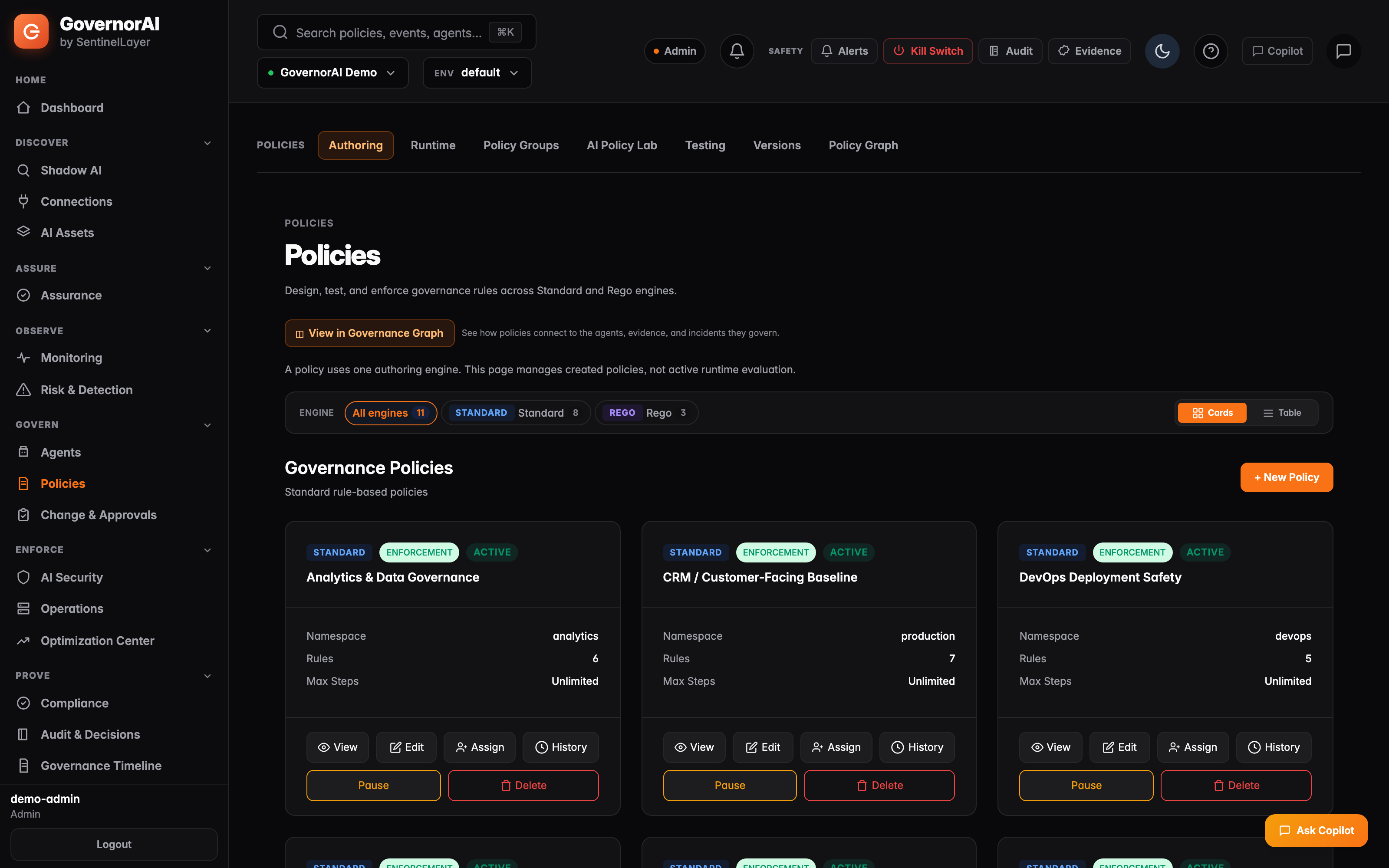Click the Policies document icon in sidebar

click(x=23, y=483)
